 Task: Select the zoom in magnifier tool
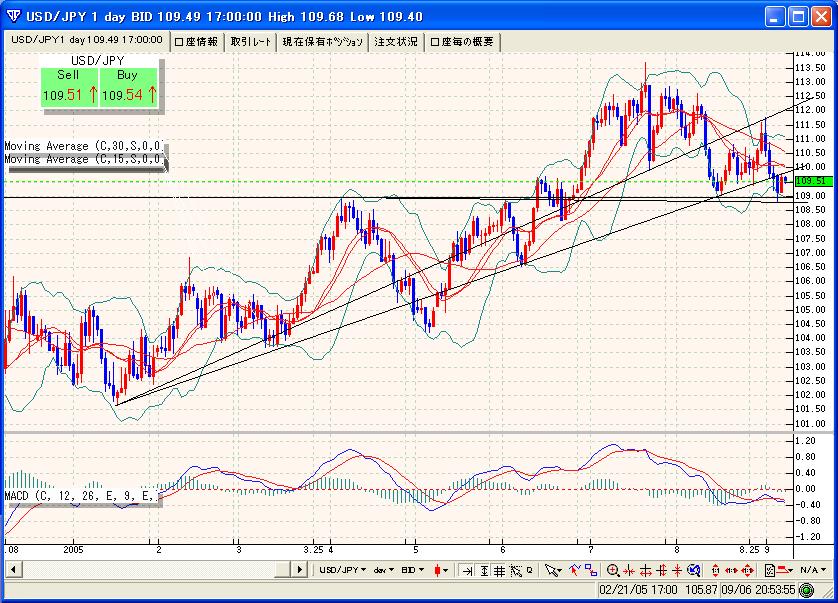[613, 571]
